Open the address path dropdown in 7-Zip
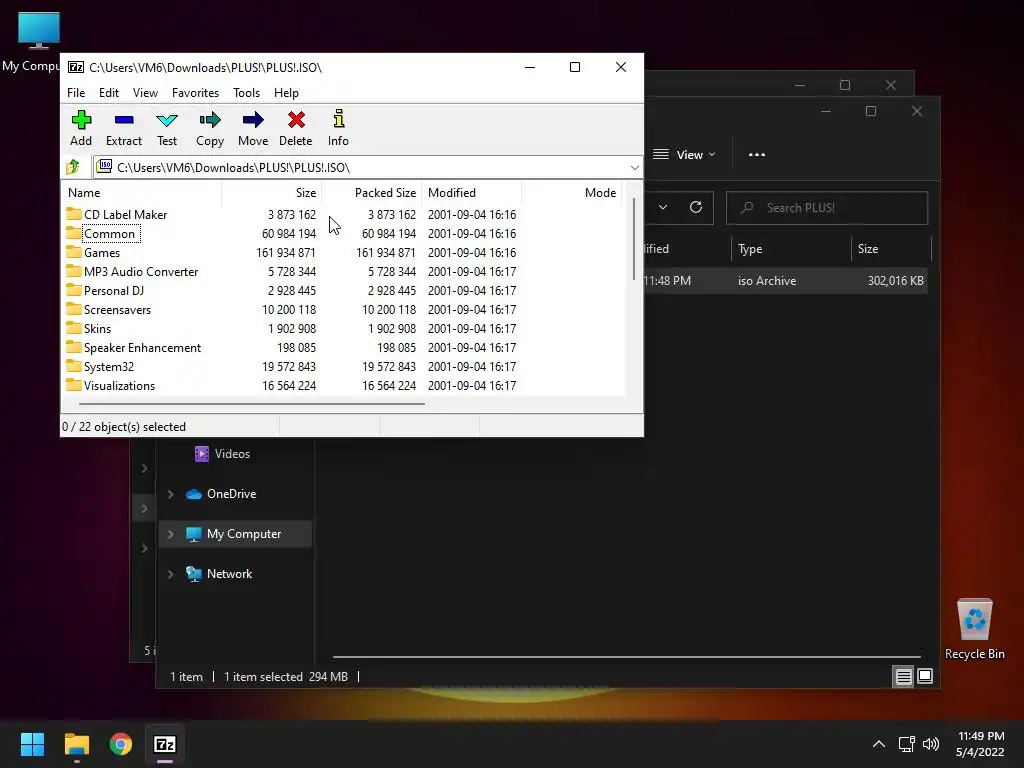The height and width of the screenshot is (768, 1024). coord(634,168)
